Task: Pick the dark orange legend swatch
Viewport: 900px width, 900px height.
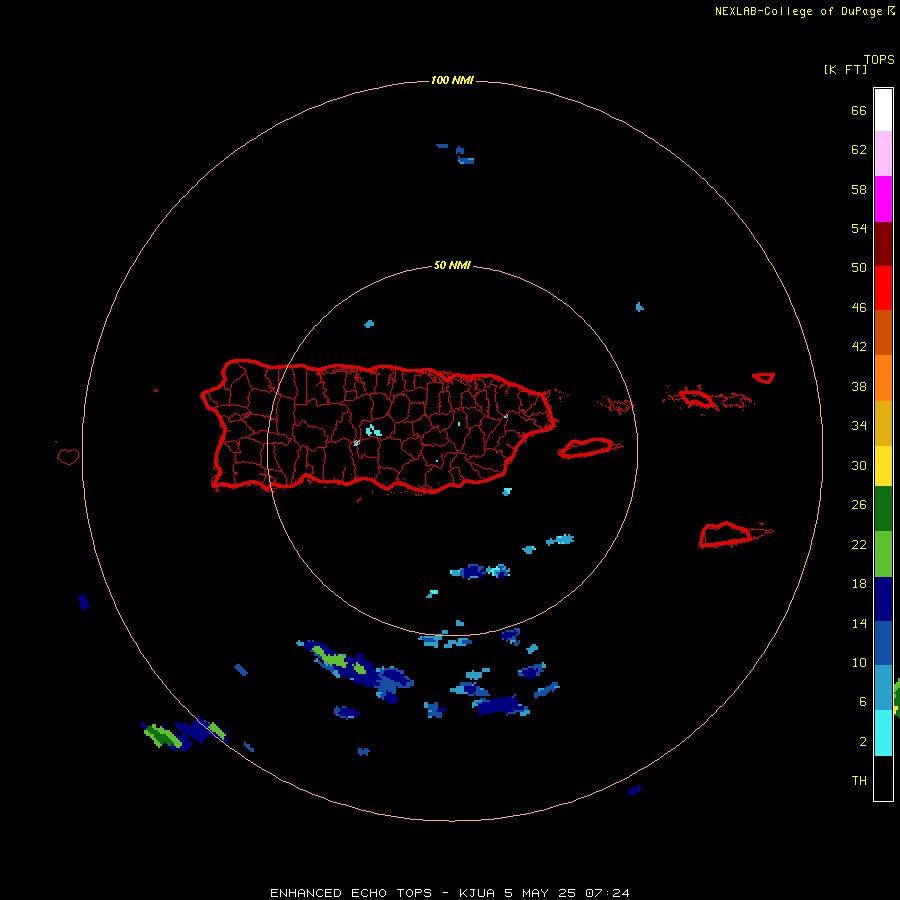Action: (x=883, y=332)
